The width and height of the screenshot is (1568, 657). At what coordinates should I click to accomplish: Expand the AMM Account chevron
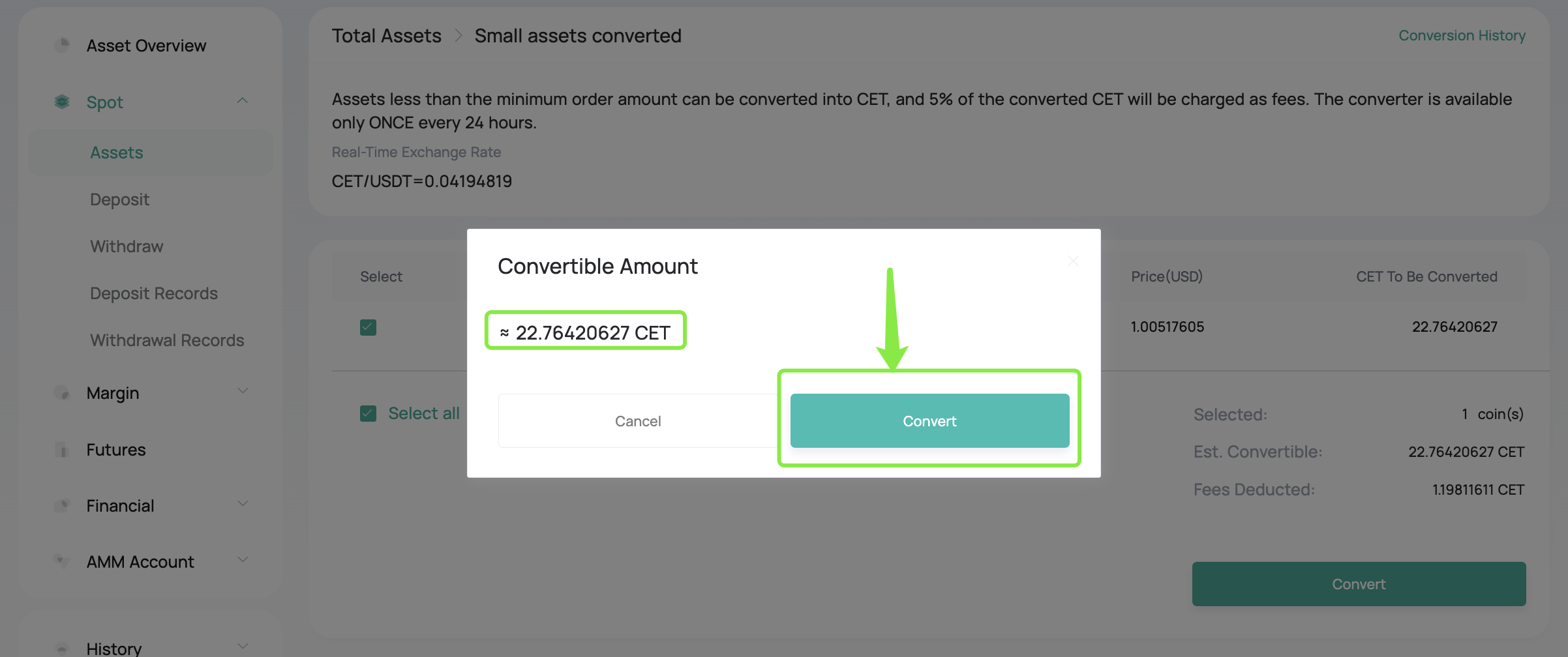(243, 560)
